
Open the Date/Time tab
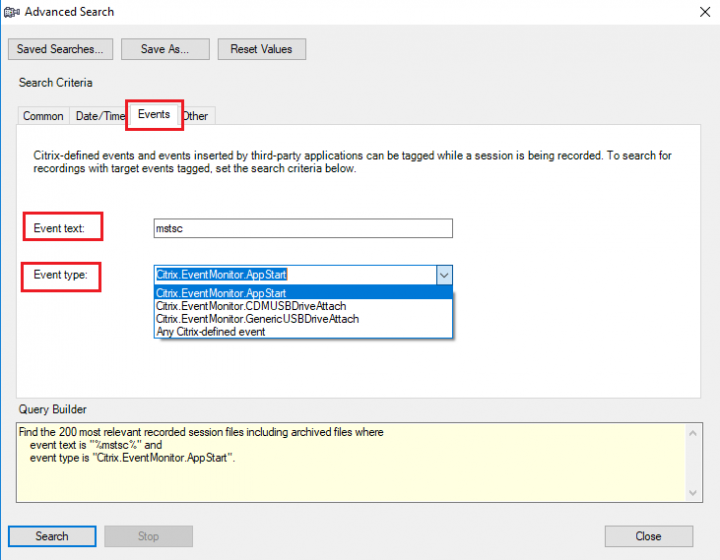98,116
